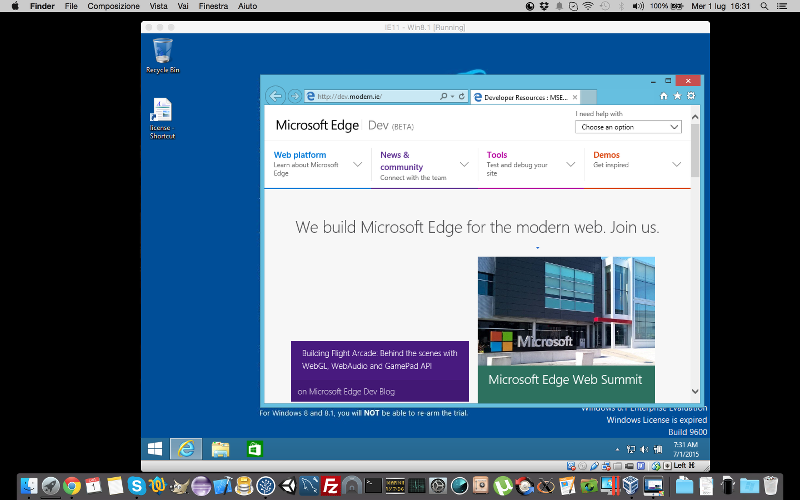
Task: Click the Windows volume tray icon
Action: (644, 449)
